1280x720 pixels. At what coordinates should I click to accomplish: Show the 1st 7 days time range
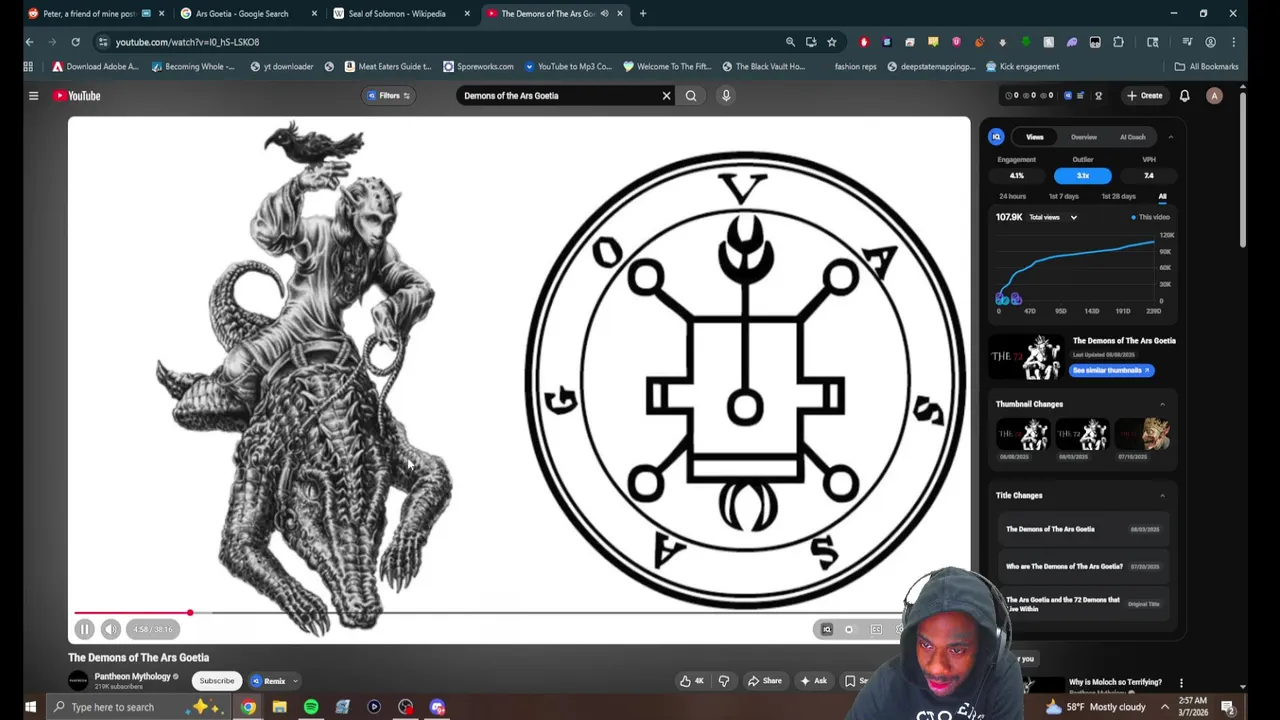click(1064, 197)
